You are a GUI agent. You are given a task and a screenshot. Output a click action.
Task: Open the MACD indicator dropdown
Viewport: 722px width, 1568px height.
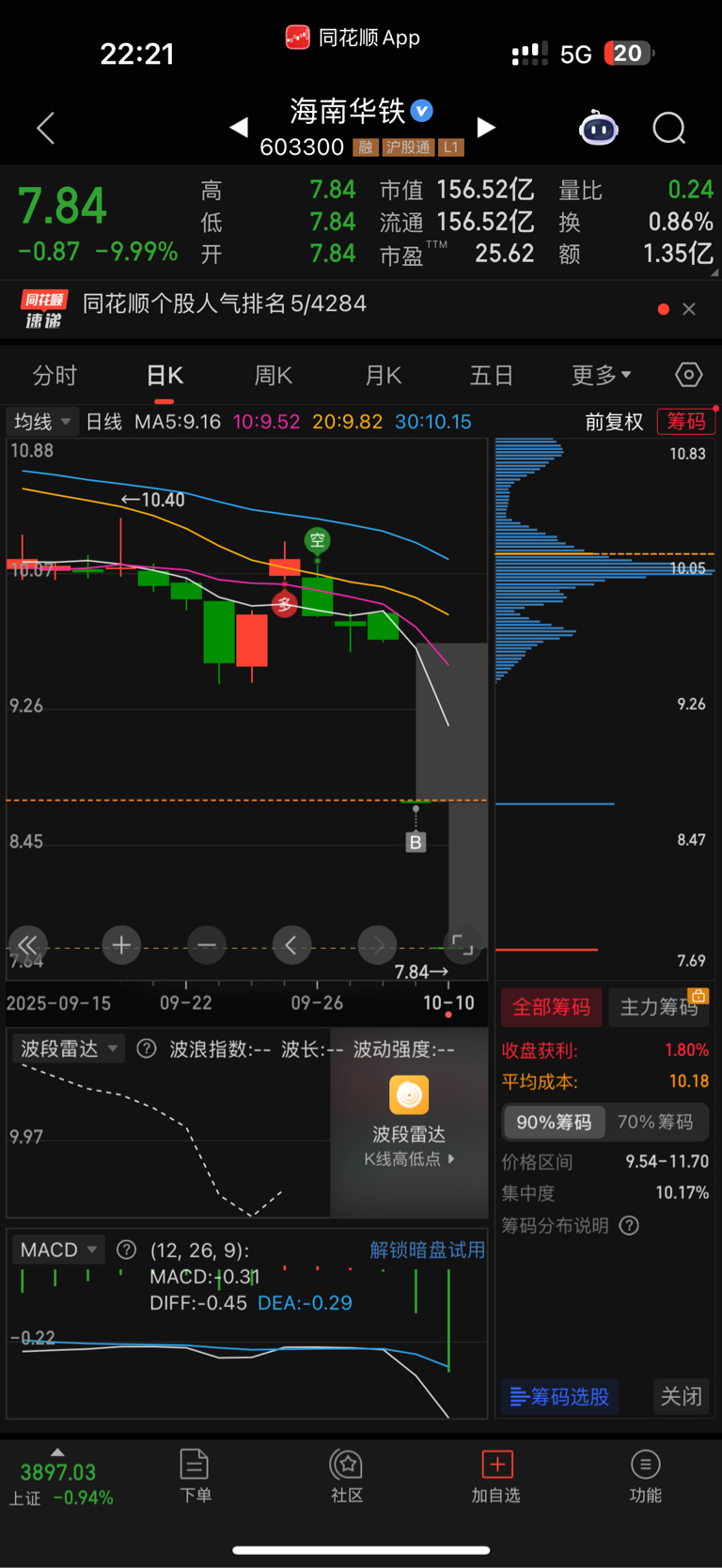point(57,1250)
